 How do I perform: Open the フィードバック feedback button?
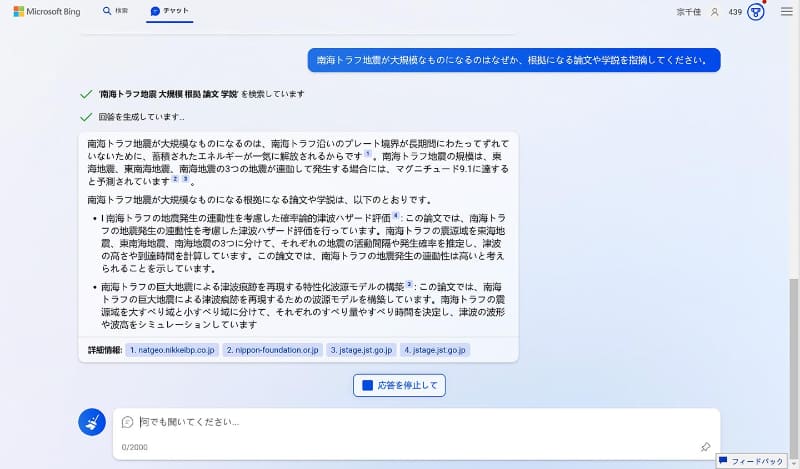point(751,461)
